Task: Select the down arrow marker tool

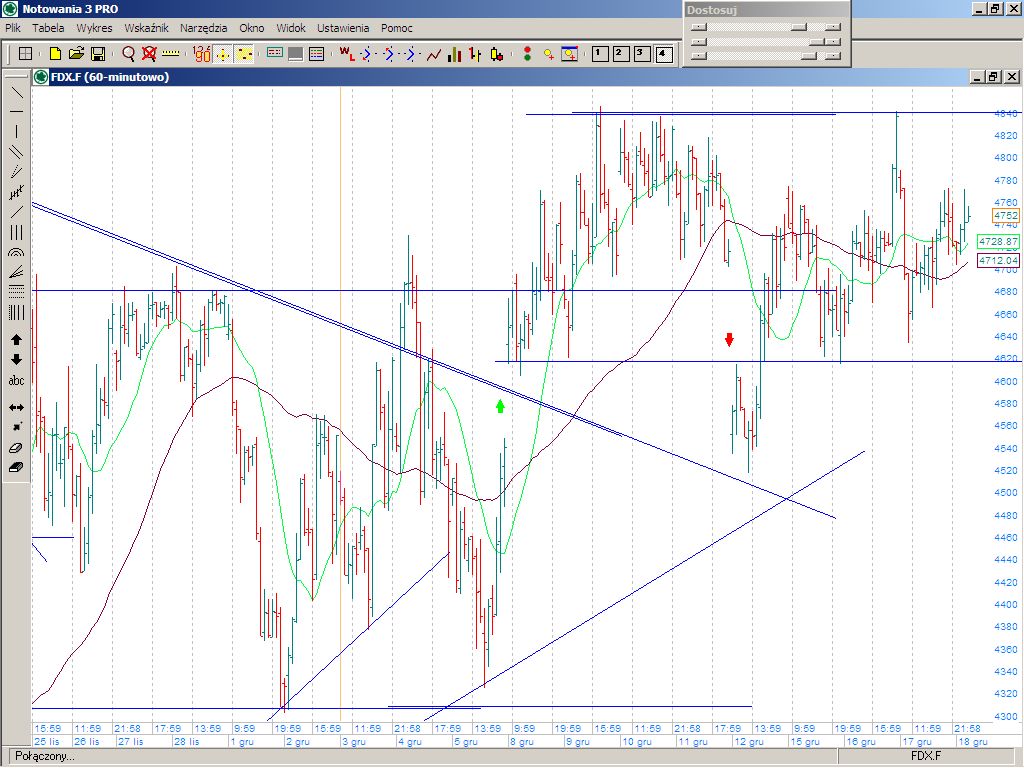Action: point(16,360)
